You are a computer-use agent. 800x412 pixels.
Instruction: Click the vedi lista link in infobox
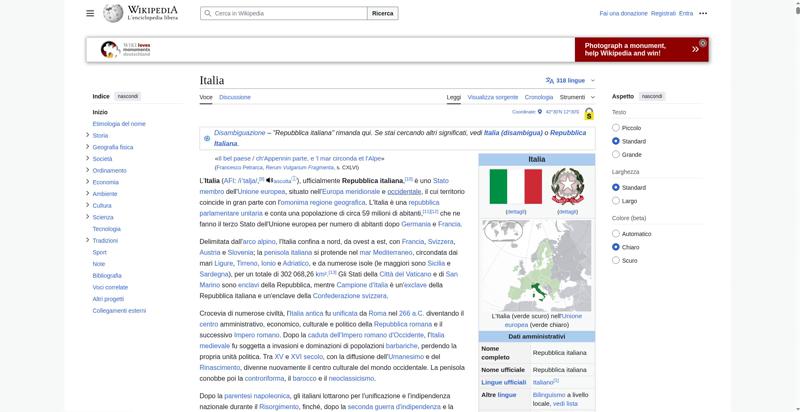click(x=565, y=403)
